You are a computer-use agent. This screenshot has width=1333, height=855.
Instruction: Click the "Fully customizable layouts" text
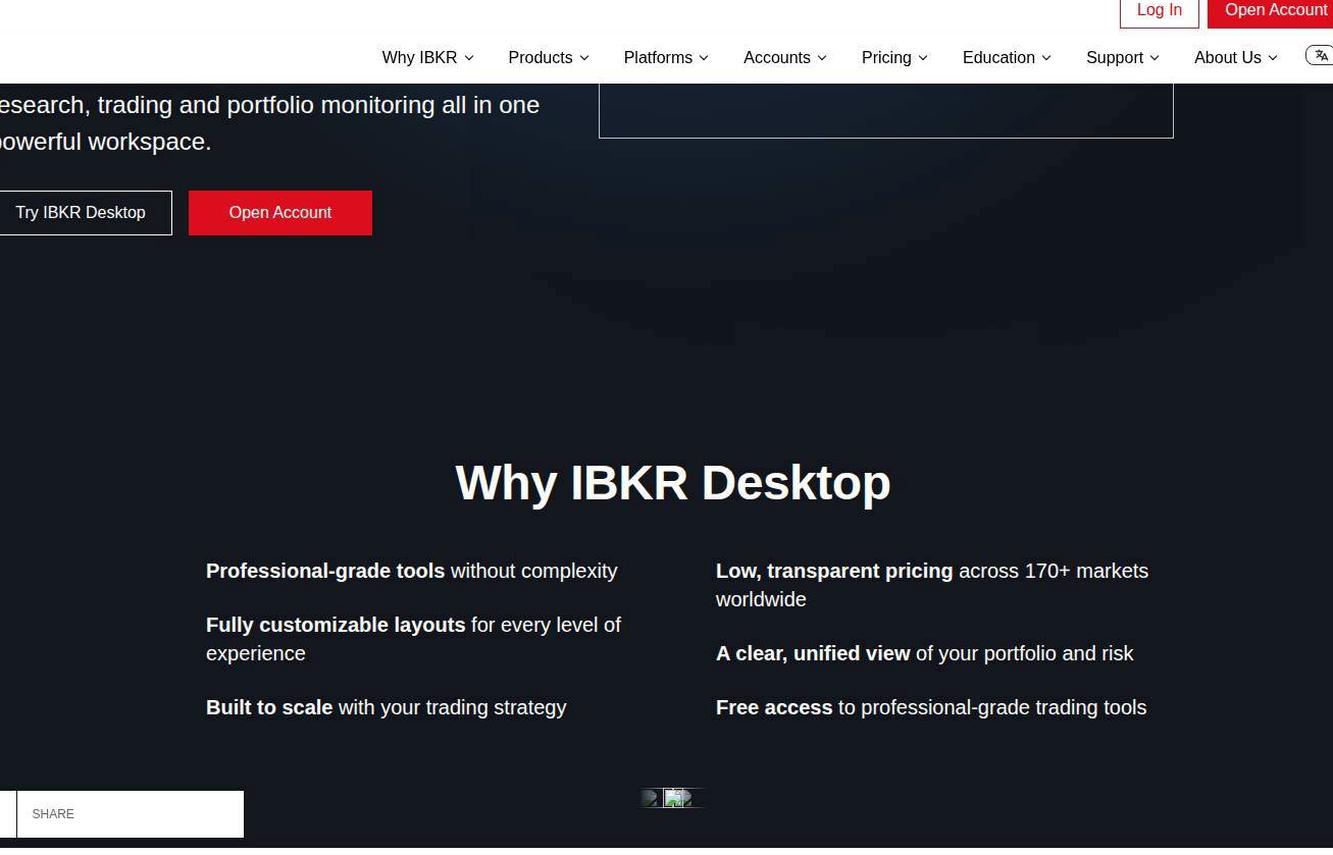click(x=336, y=625)
